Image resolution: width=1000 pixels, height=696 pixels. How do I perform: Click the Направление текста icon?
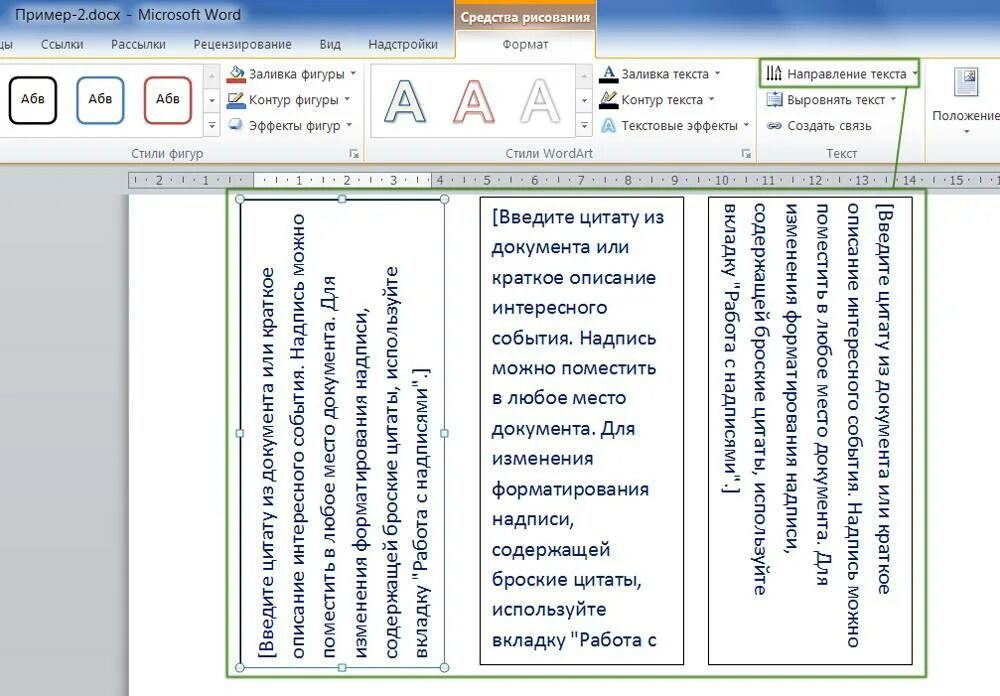pos(774,73)
